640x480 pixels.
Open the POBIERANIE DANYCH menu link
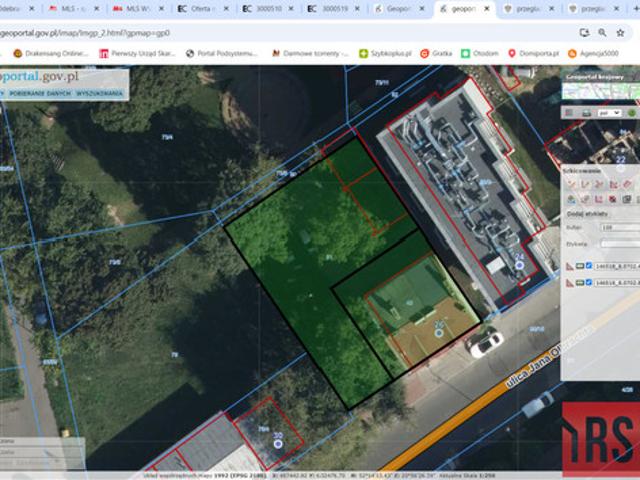click(40, 93)
